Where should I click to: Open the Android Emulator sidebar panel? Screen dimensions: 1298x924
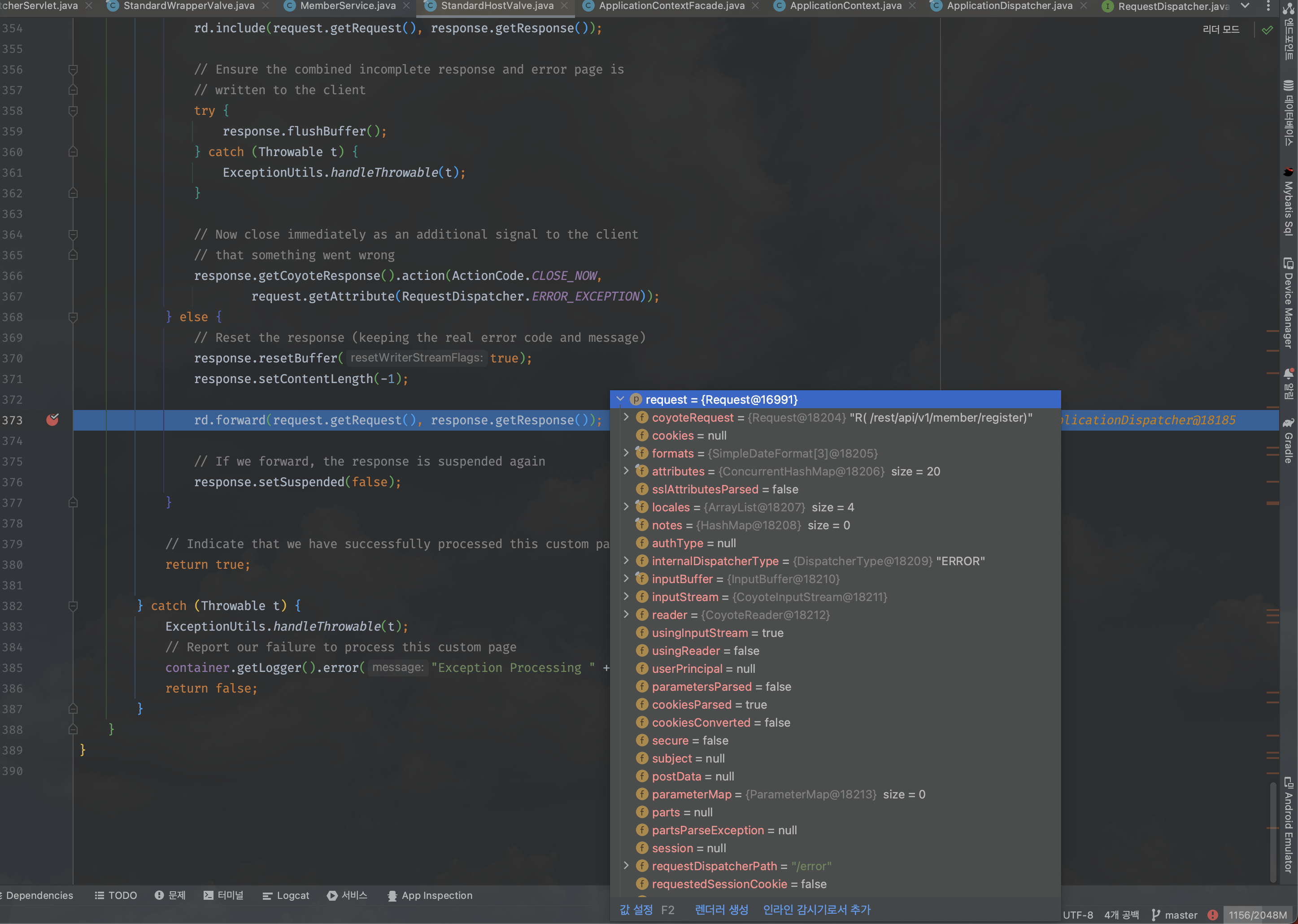pyautogui.click(x=1288, y=825)
